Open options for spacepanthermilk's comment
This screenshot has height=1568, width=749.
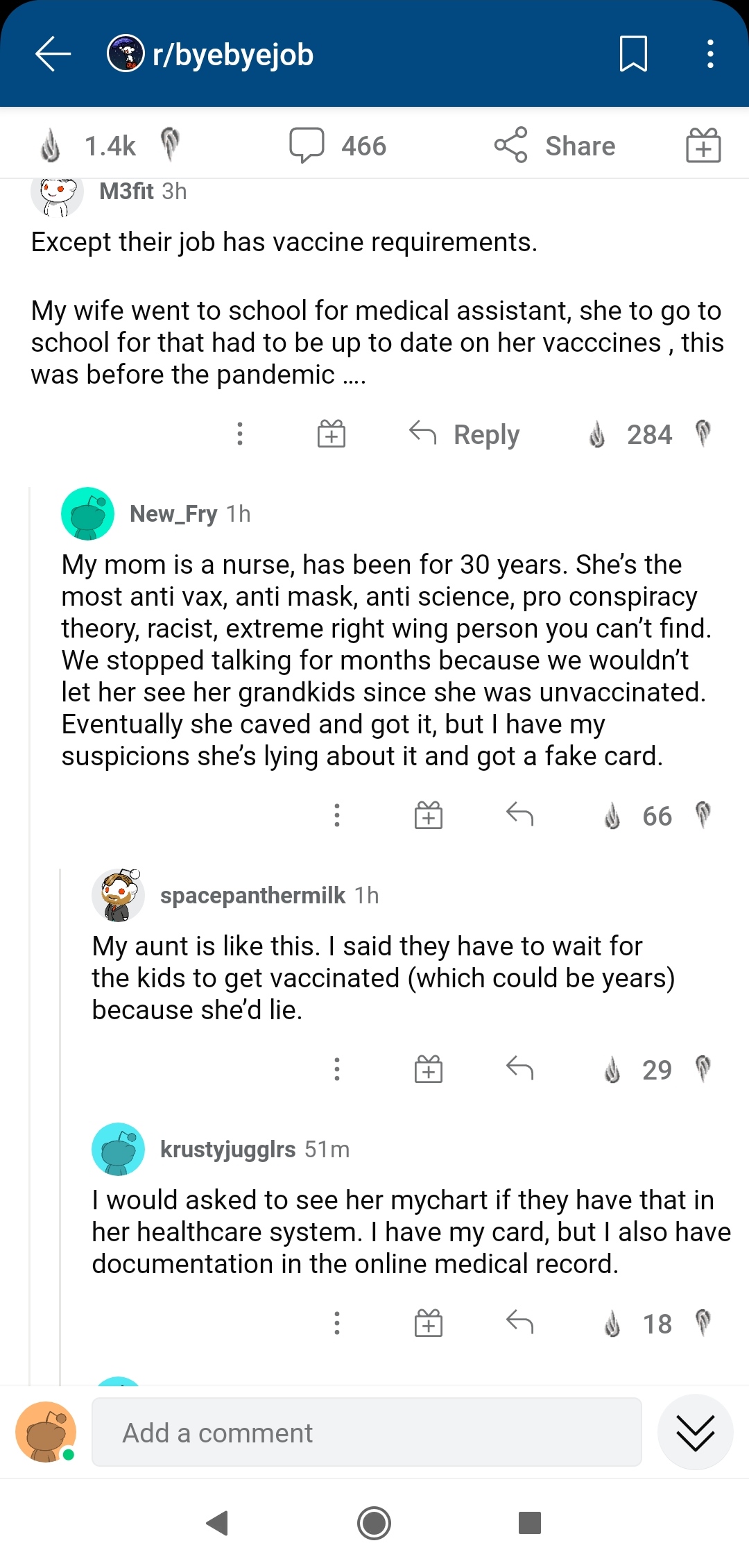[337, 1069]
